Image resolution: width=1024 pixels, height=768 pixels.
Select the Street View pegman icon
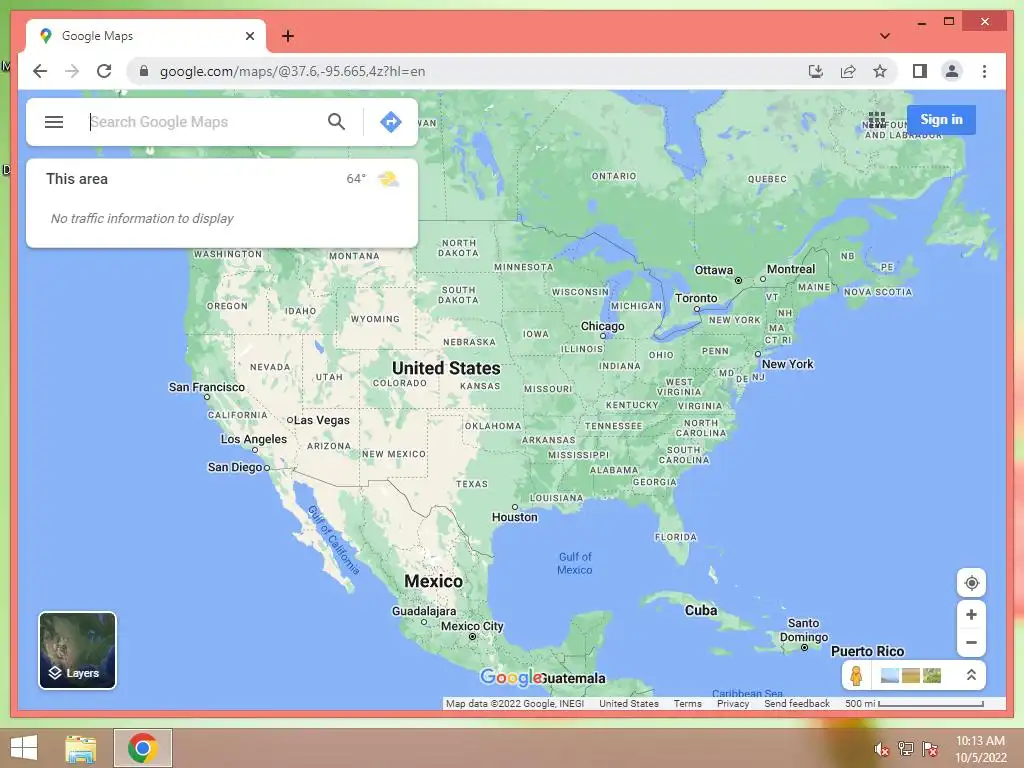pyautogui.click(x=856, y=675)
